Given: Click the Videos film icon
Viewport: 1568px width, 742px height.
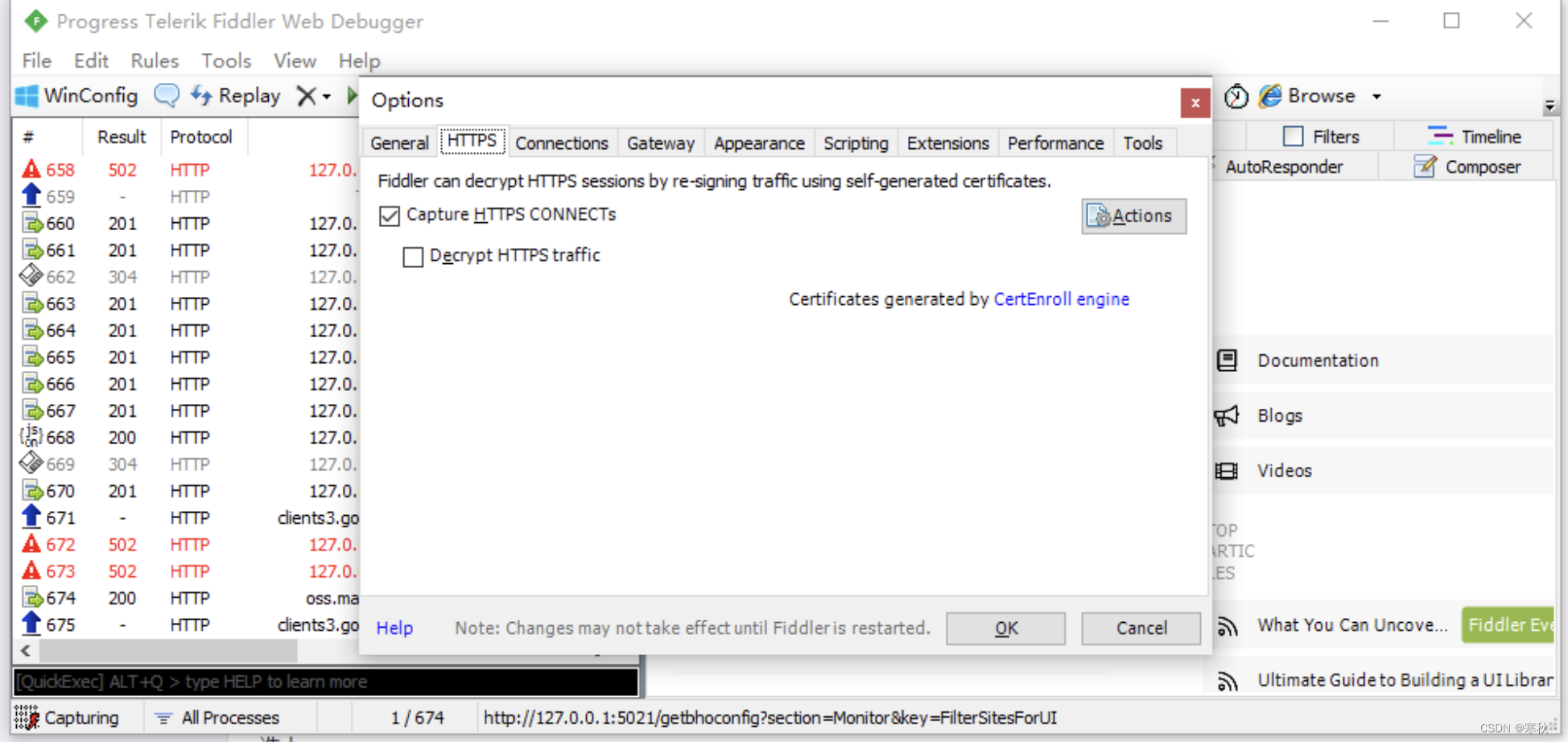Looking at the screenshot, I should [x=1227, y=471].
